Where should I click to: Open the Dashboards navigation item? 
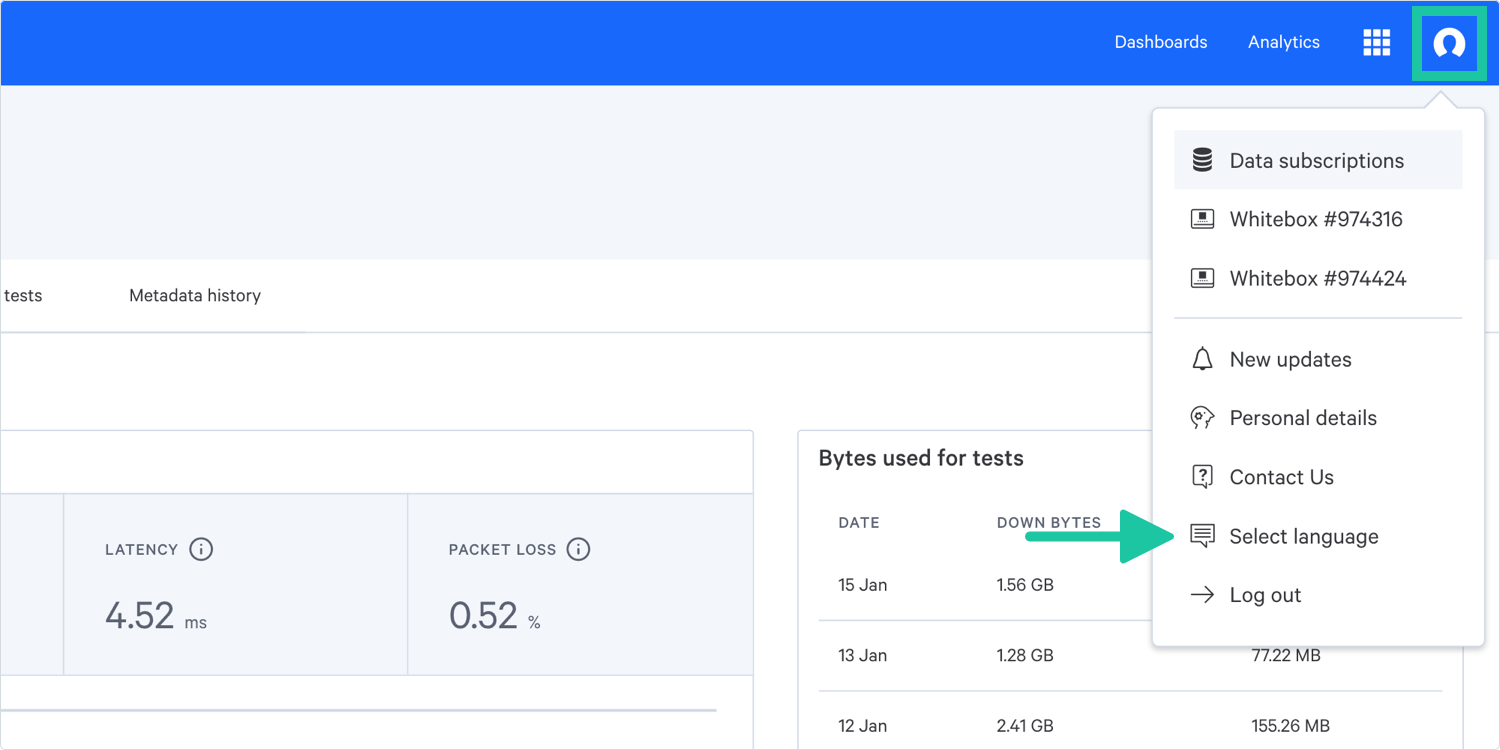[x=1160, y=42]
